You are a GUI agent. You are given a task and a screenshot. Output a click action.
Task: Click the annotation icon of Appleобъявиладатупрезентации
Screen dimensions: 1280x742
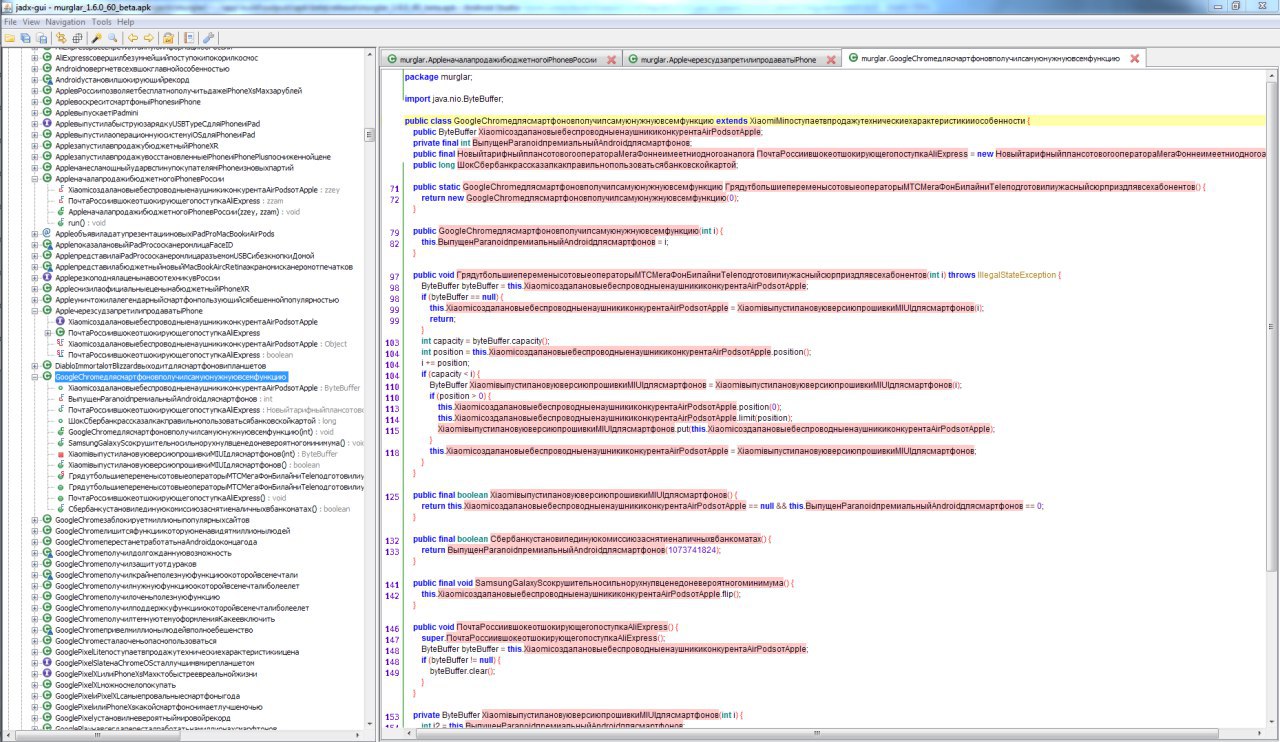pos(47,233)
